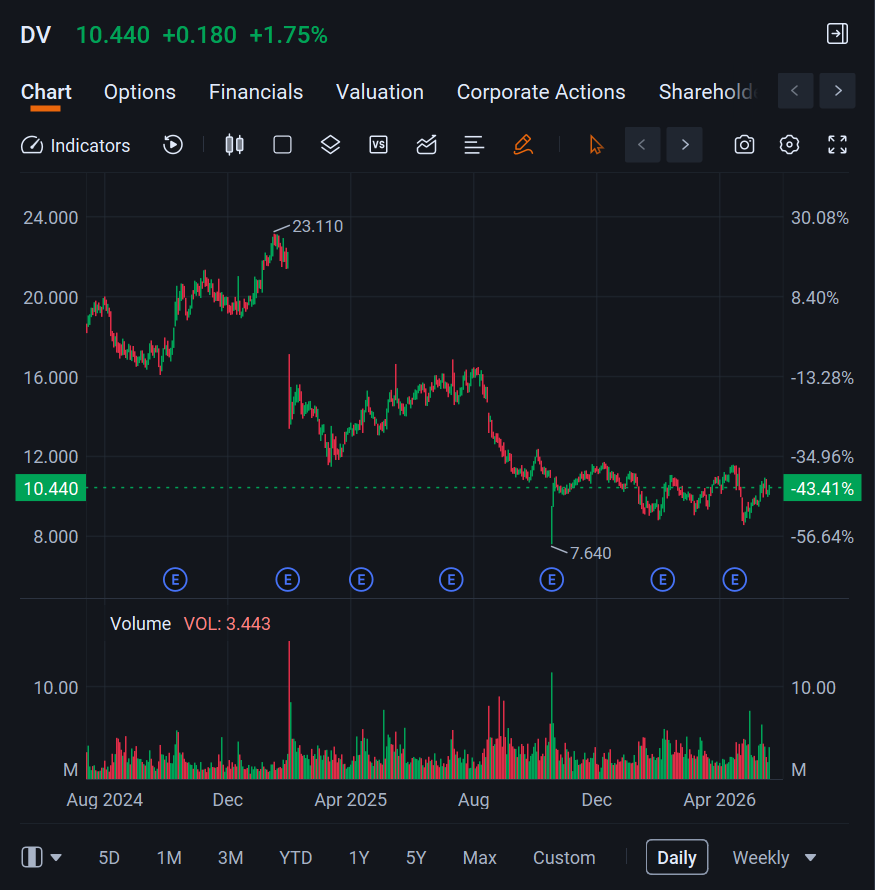This screenshot has height=890, width=875.
Task: Select the Weekly interval
Action: pyautogui.click(x=760, y=857)
